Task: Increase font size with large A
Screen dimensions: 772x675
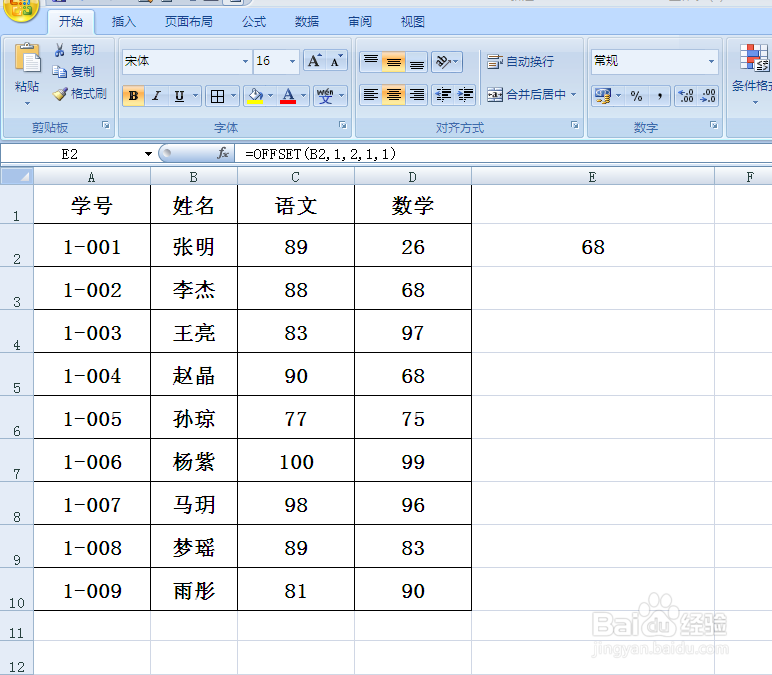Action: (x=315, y=61)
